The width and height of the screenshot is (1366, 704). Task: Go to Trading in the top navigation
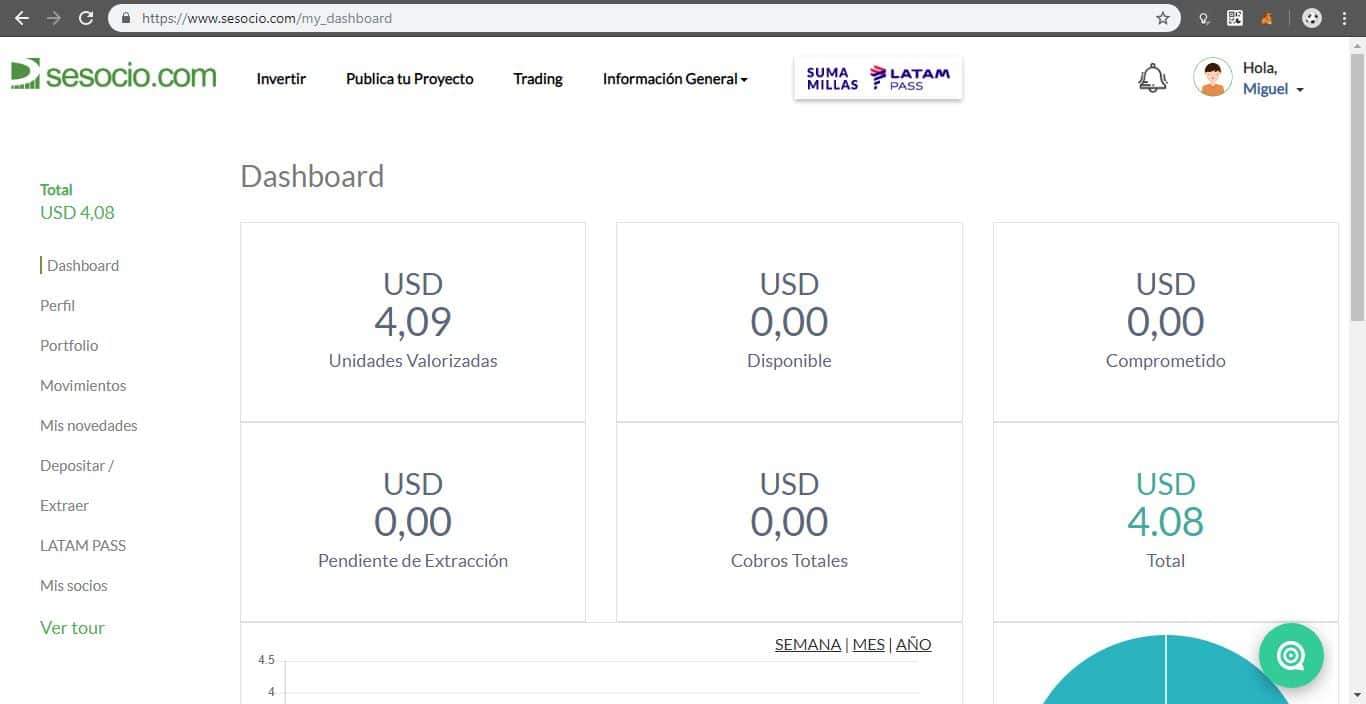538,79
